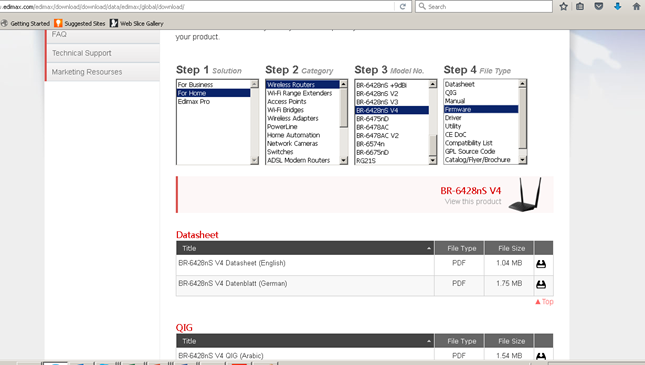This screenshot has width=645, height=365.
Task: Open Getting Started bookmark
Action: tap(26, 23)
